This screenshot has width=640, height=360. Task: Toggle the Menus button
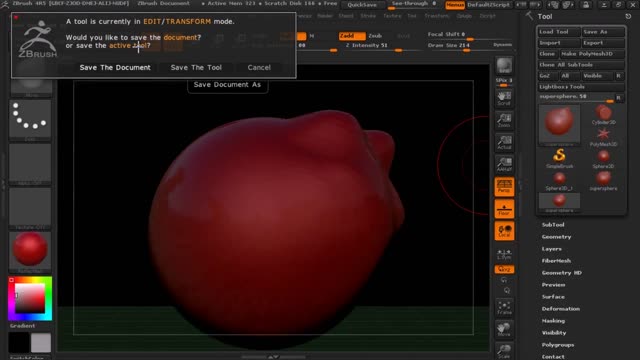coord(455,5)
